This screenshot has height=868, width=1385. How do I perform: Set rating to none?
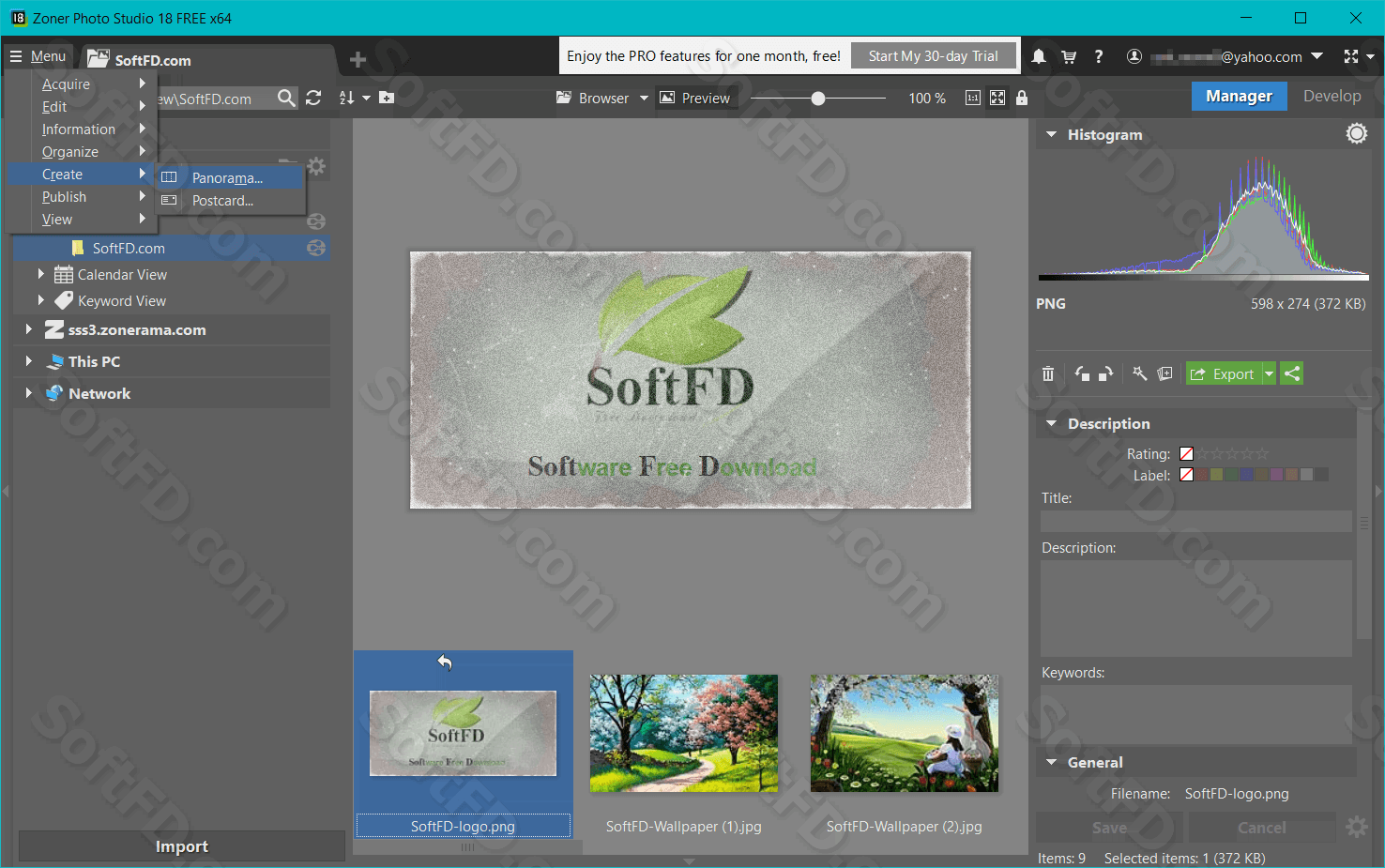pyautogui.click(x=1186, y=453)
